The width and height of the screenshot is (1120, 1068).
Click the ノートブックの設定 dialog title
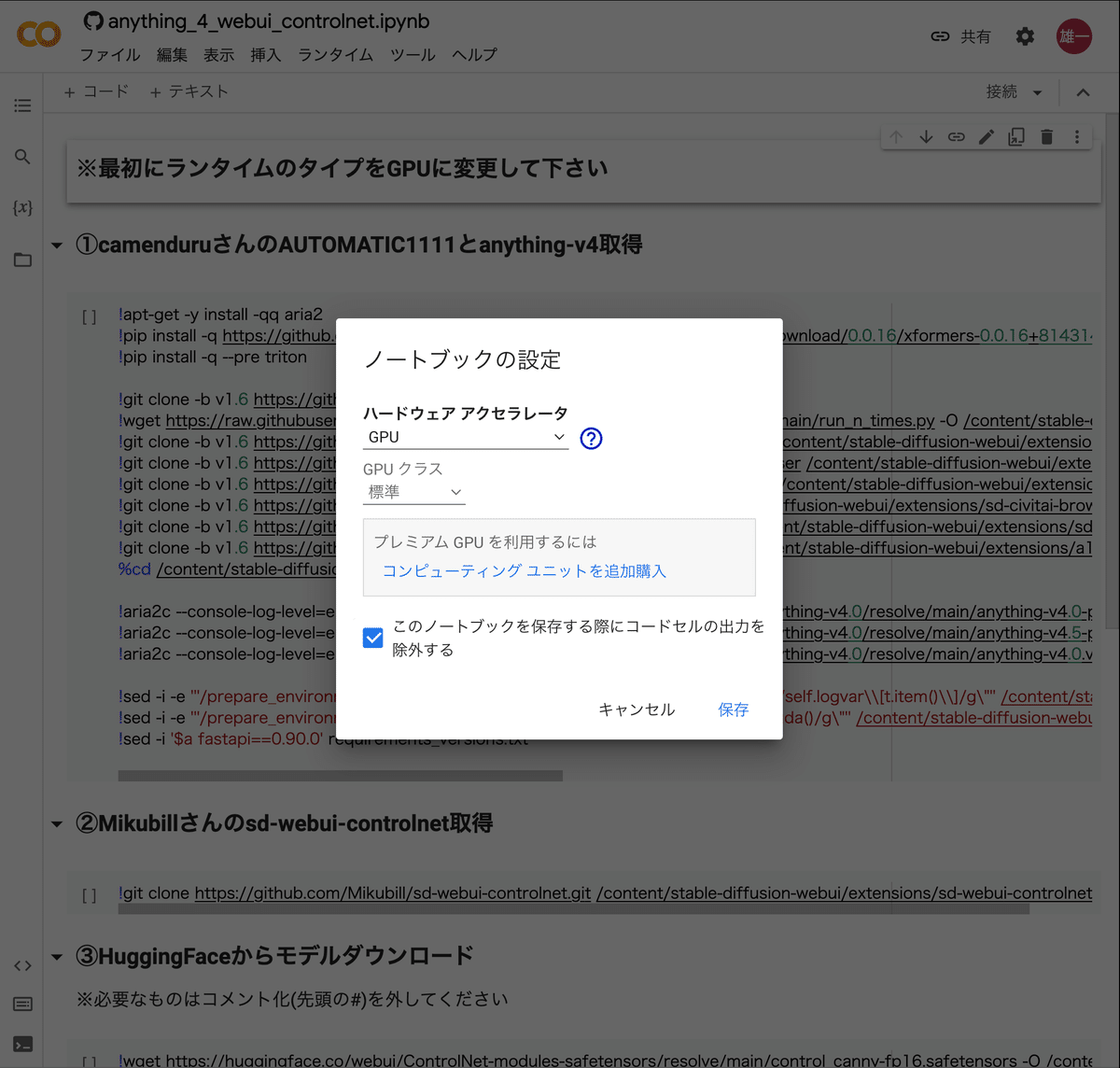coord(462,359)
